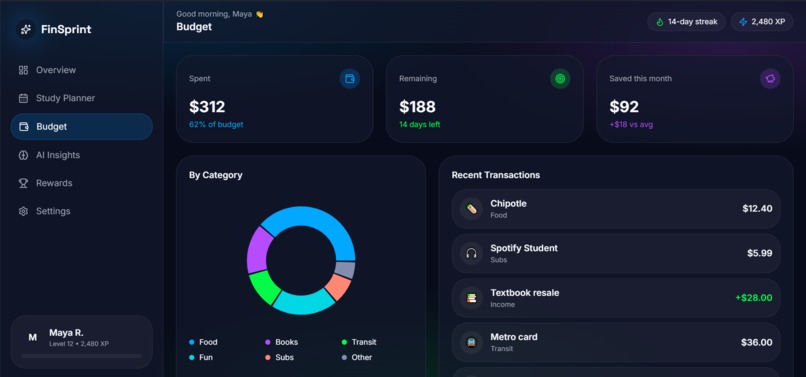Go to AI Insights
The image size is (806, 377).
(81, 155)
